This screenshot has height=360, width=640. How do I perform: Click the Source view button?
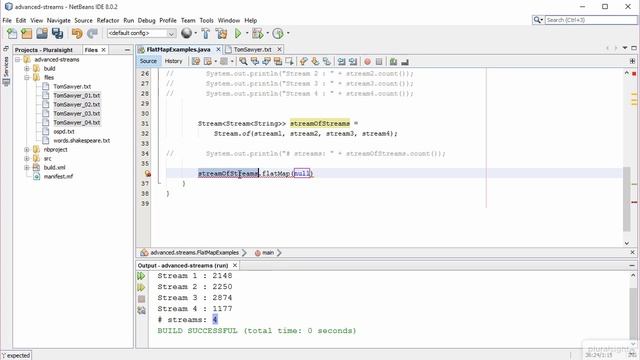(x=148, y=61)
